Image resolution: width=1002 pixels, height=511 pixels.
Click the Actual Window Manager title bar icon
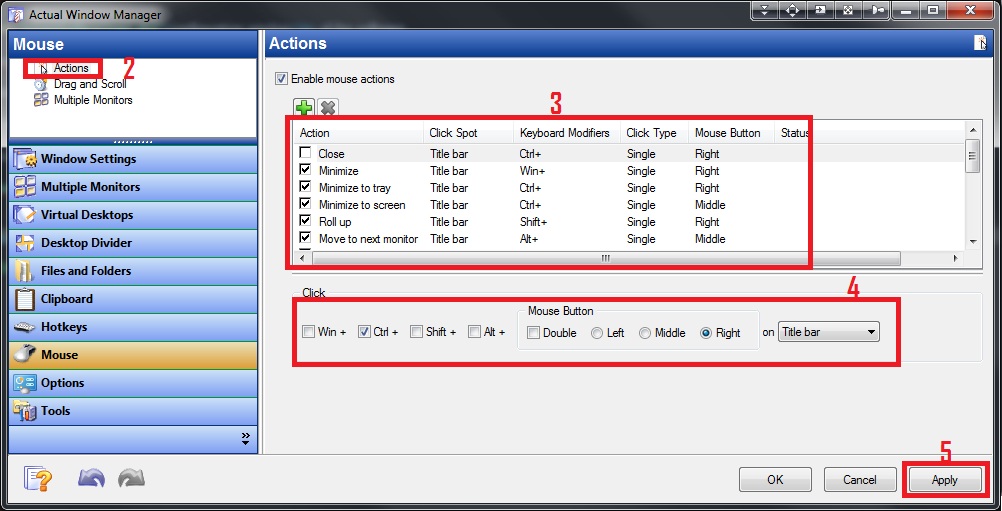(15, 14)
